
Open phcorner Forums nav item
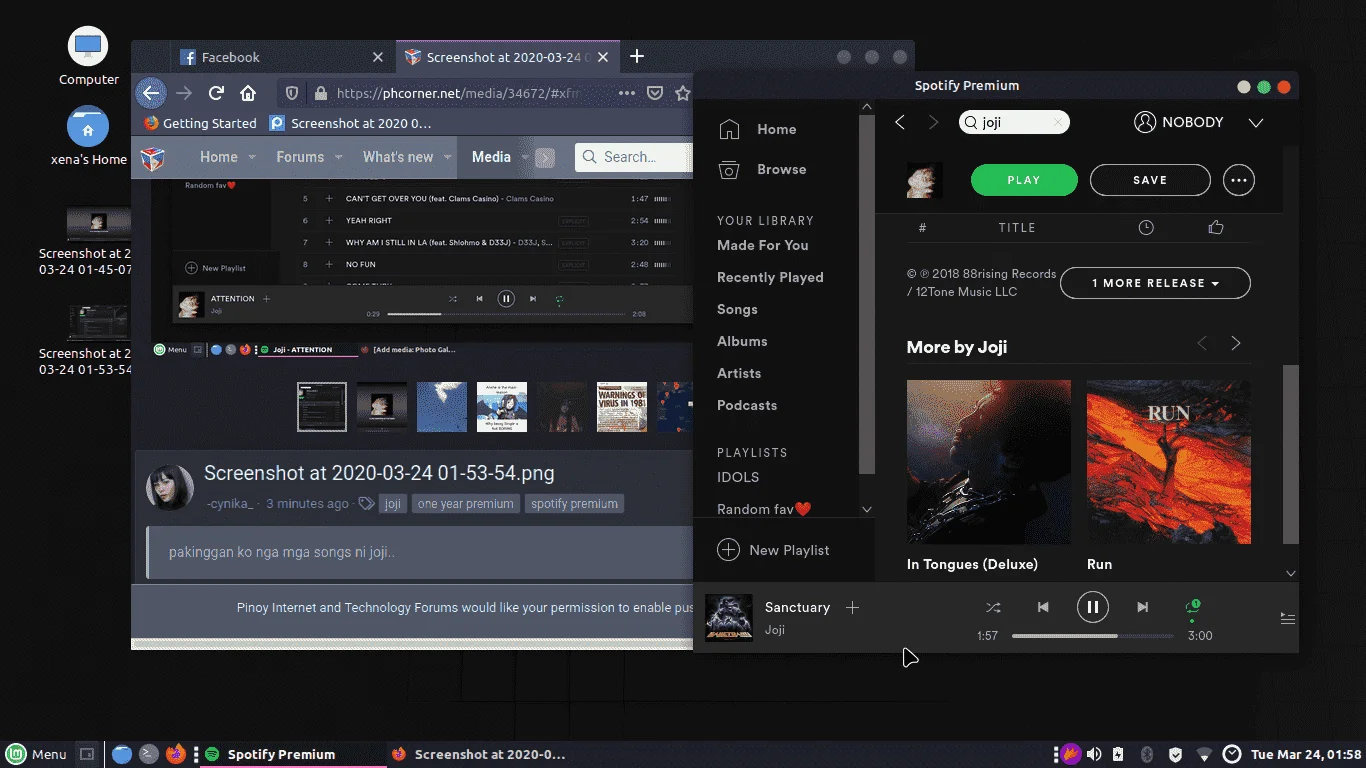(x=300, y=157)
